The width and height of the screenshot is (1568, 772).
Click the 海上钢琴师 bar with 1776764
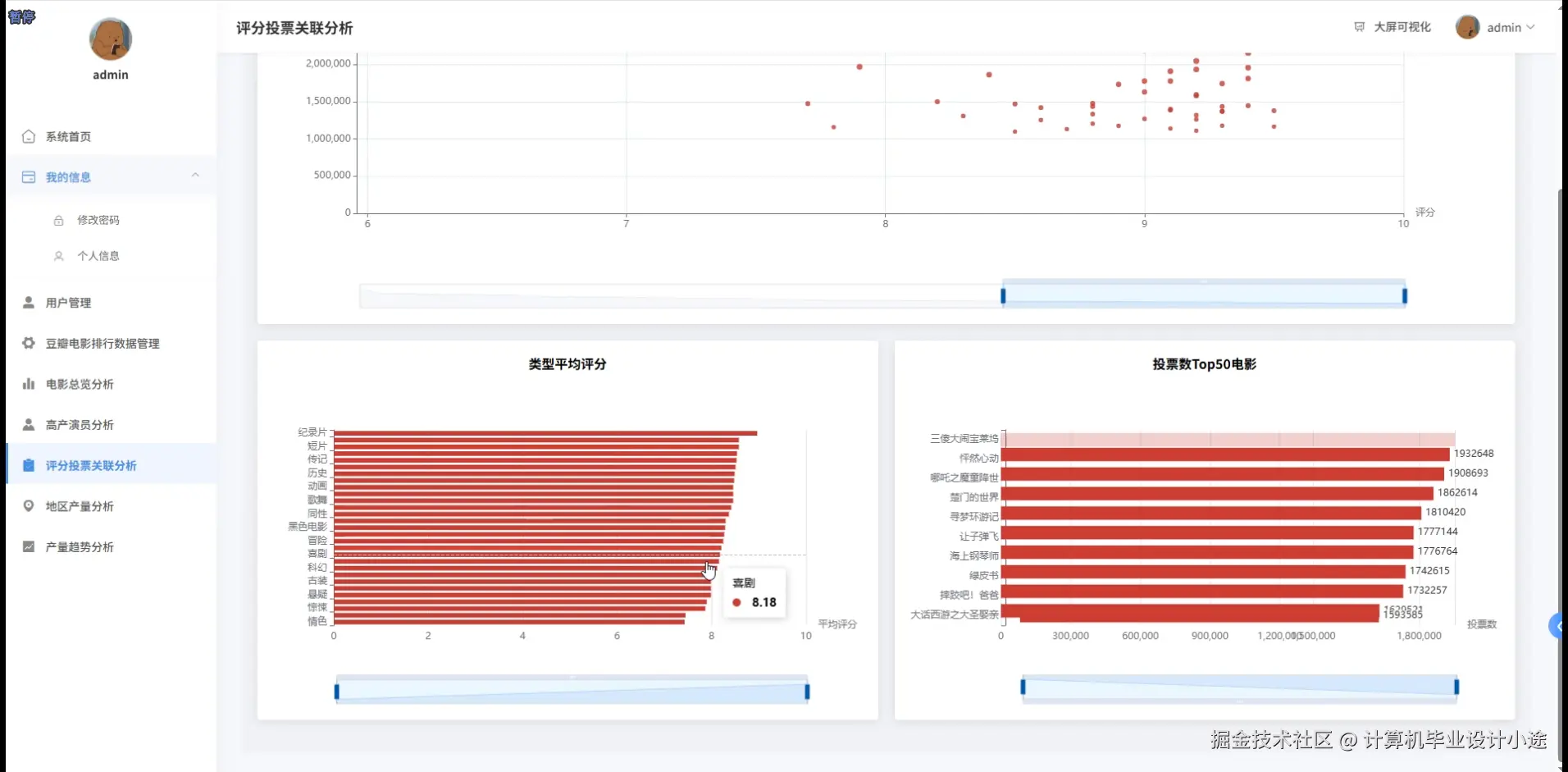coord(1207,552)
